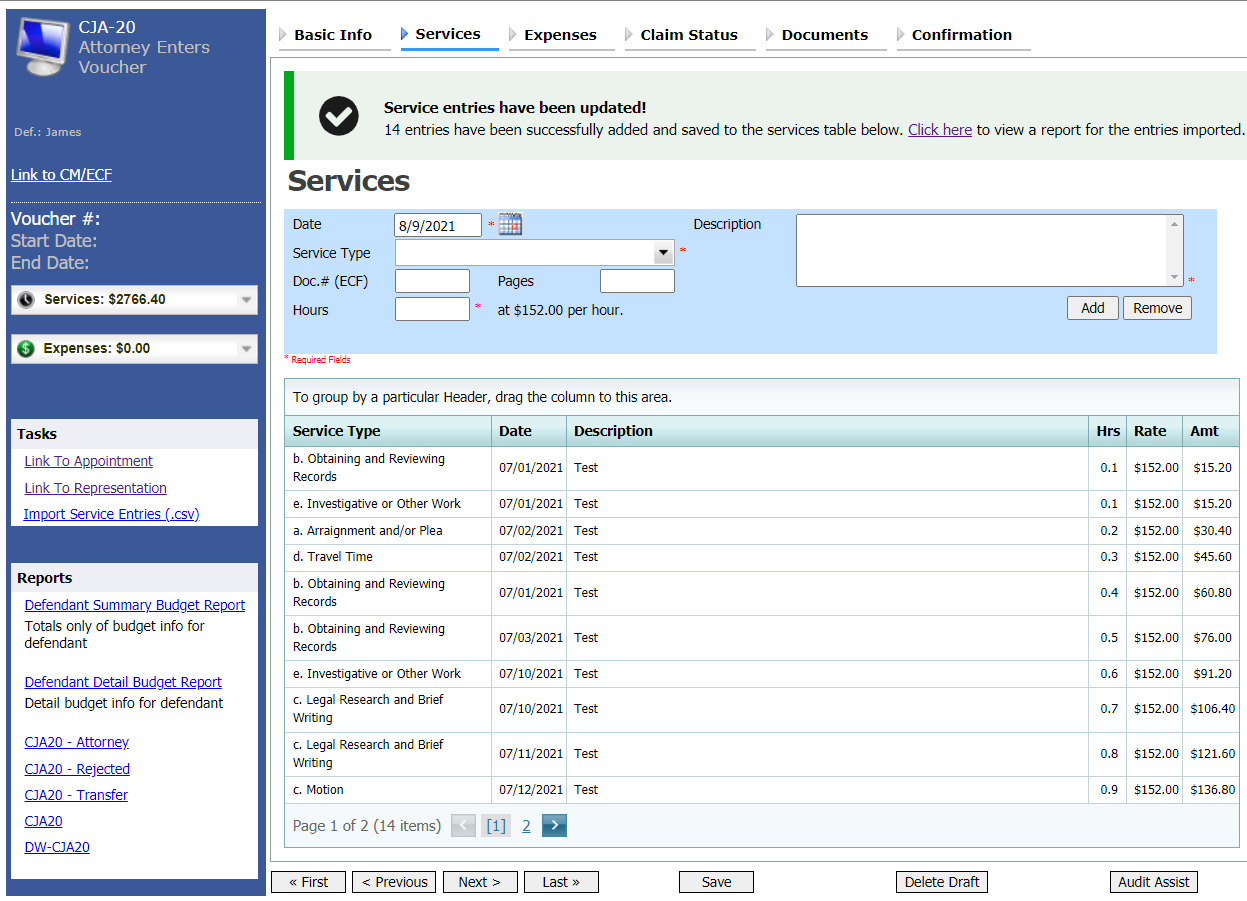This screenshot has height=901, width=1247.
Task: Open the Claim Status tab
Action: pos(688,35)
